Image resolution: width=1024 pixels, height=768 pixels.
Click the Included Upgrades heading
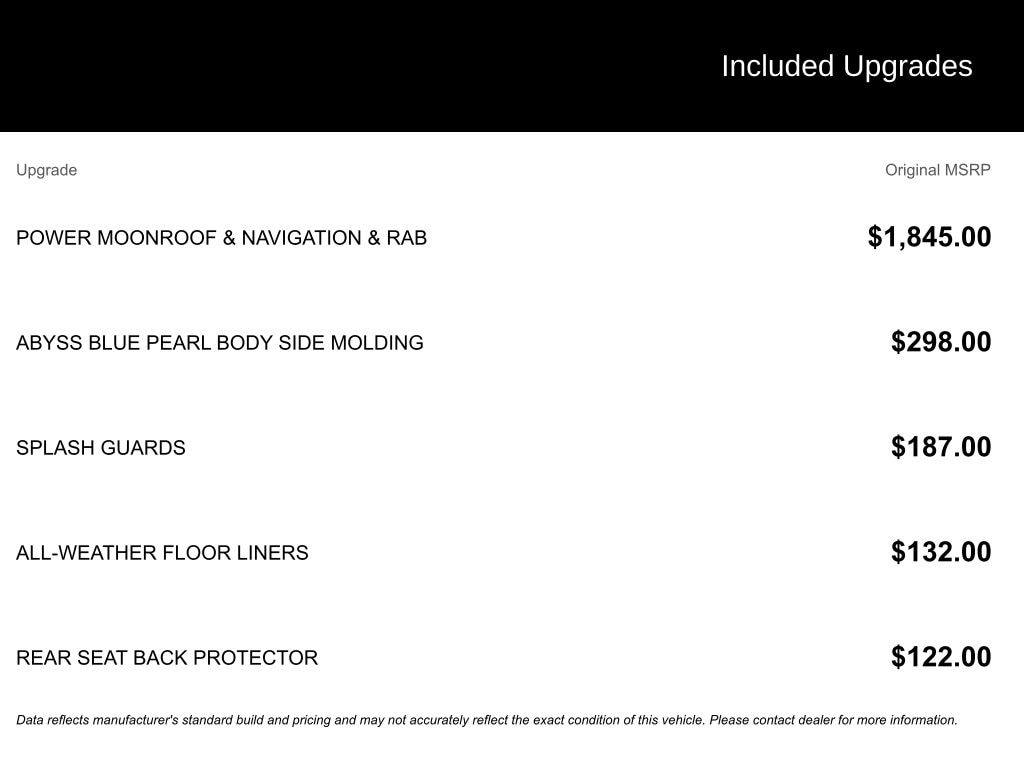coord(846,66)
